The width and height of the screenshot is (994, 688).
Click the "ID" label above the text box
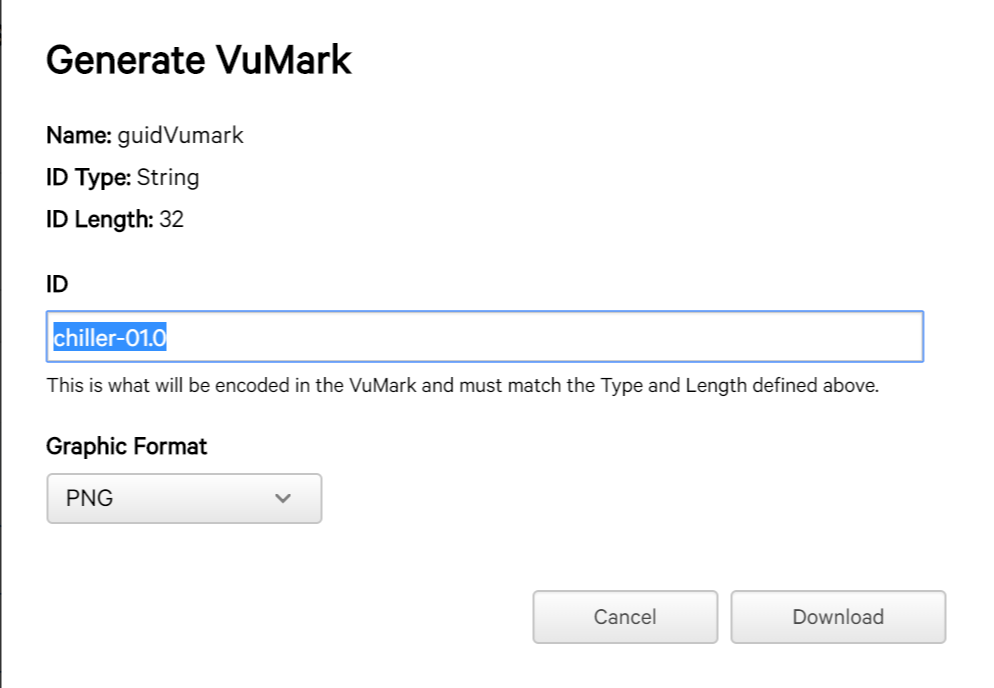[x=57, y=284]
